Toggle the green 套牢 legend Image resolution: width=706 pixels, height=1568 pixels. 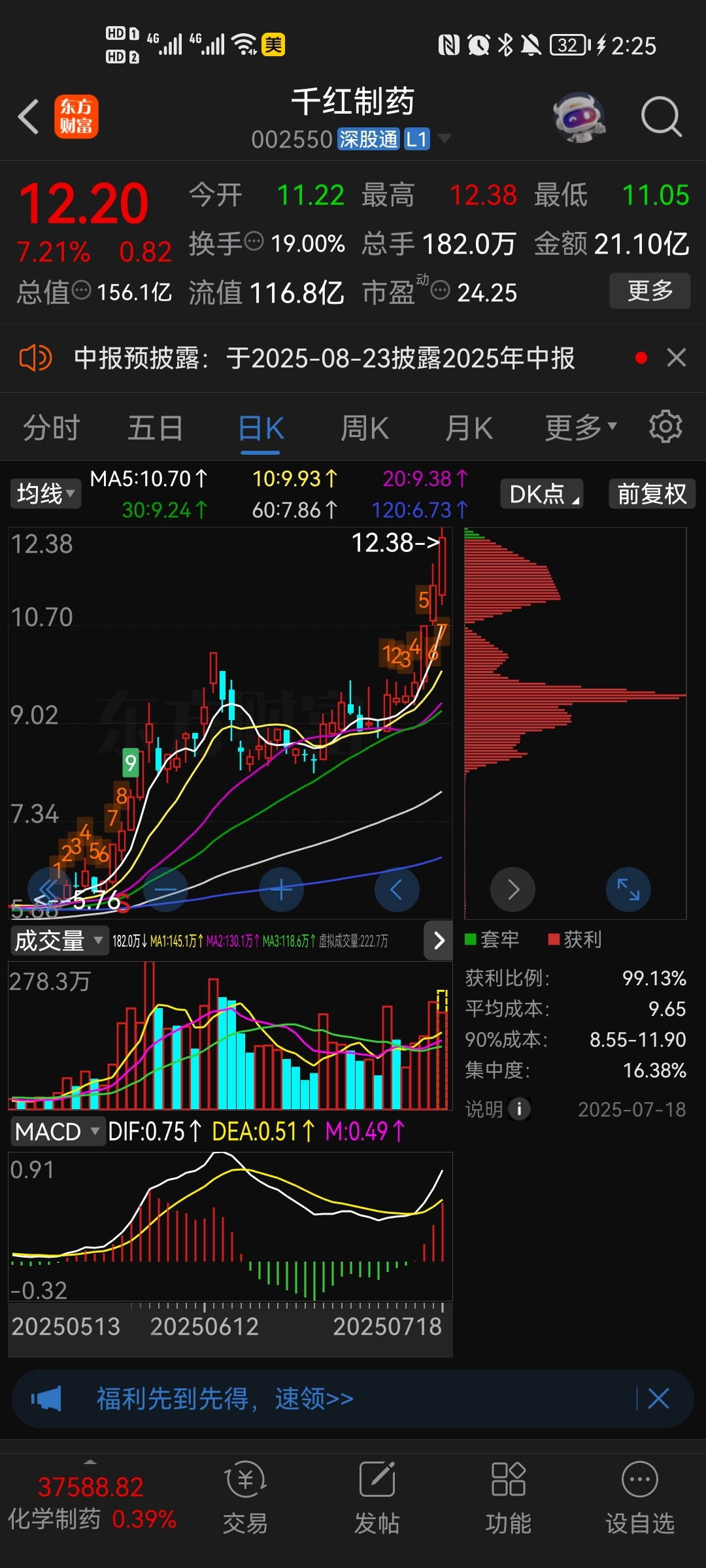click(x=492, y=939)
